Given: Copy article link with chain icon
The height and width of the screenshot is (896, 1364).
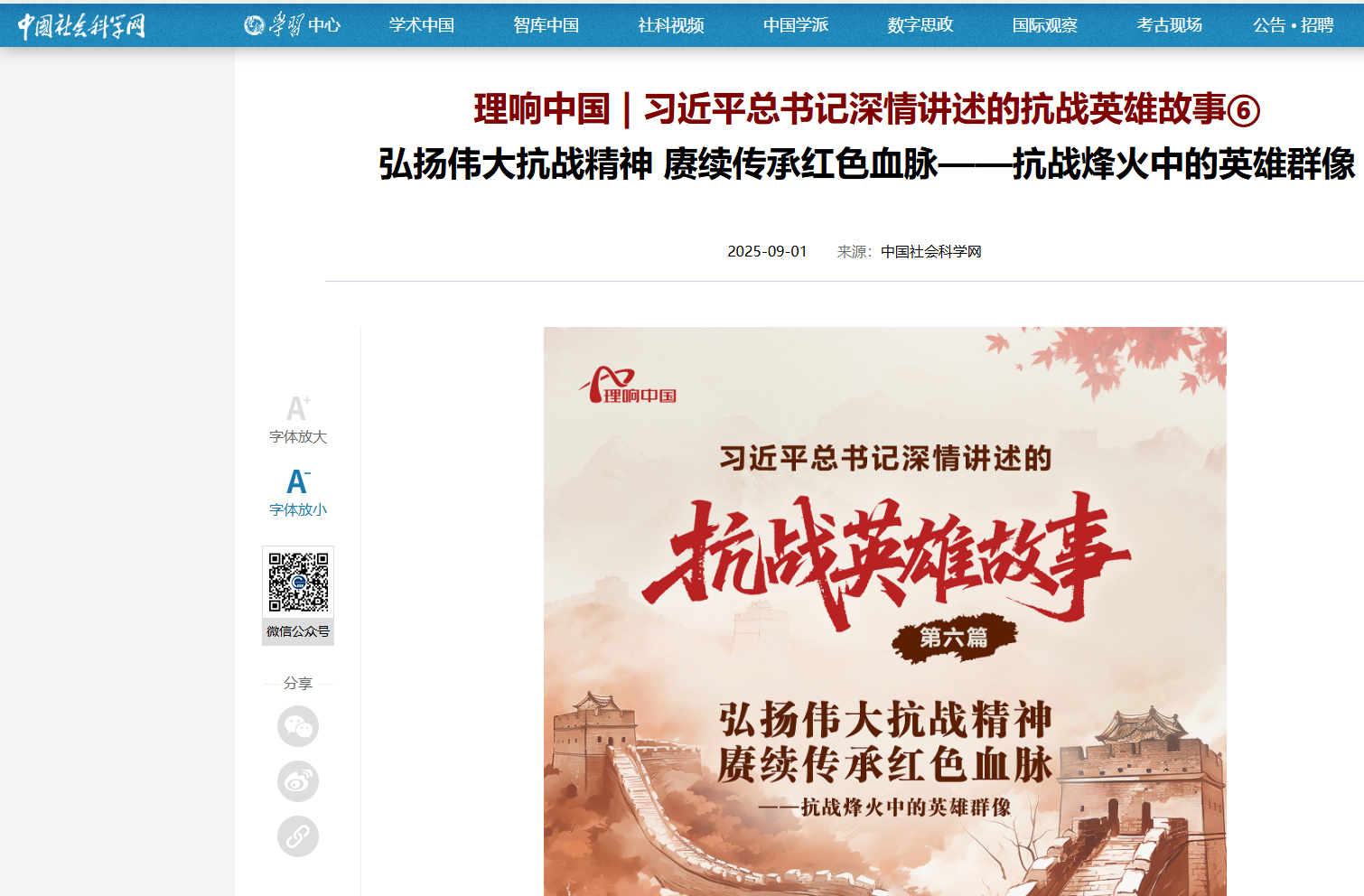Looking at the screenshot, I should pos(298,836).
